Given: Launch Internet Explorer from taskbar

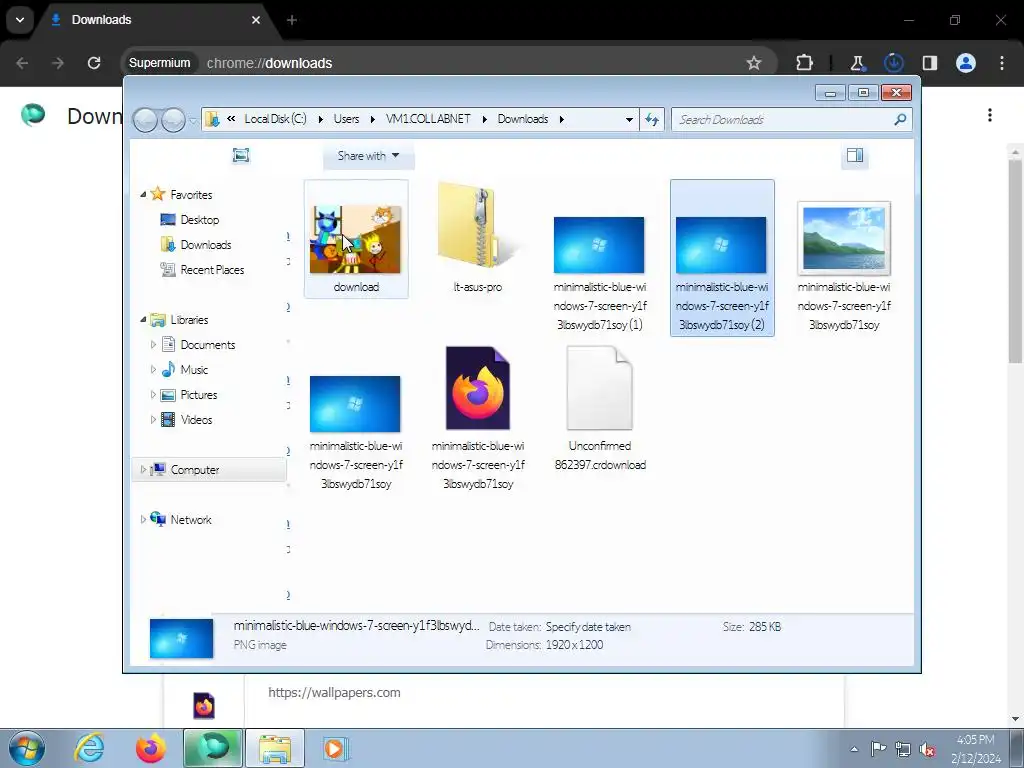Looking at the screenshot, I should point(89,748).
